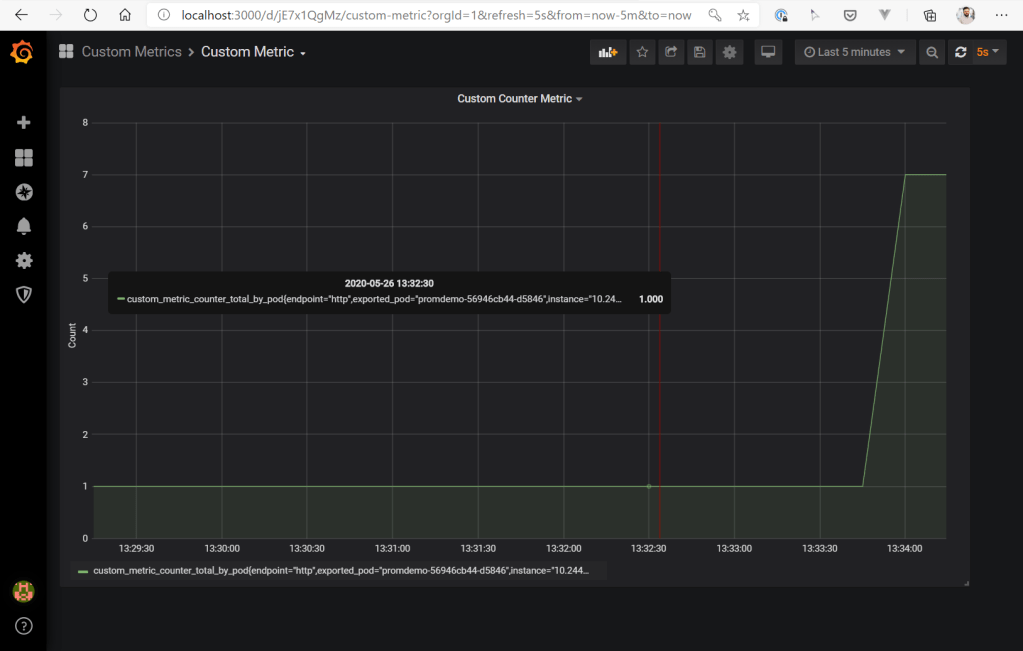This screenshot has height=651, width=1023.
Task: Open dashboard settings gear in toolbar
Action: coord(730,52)
